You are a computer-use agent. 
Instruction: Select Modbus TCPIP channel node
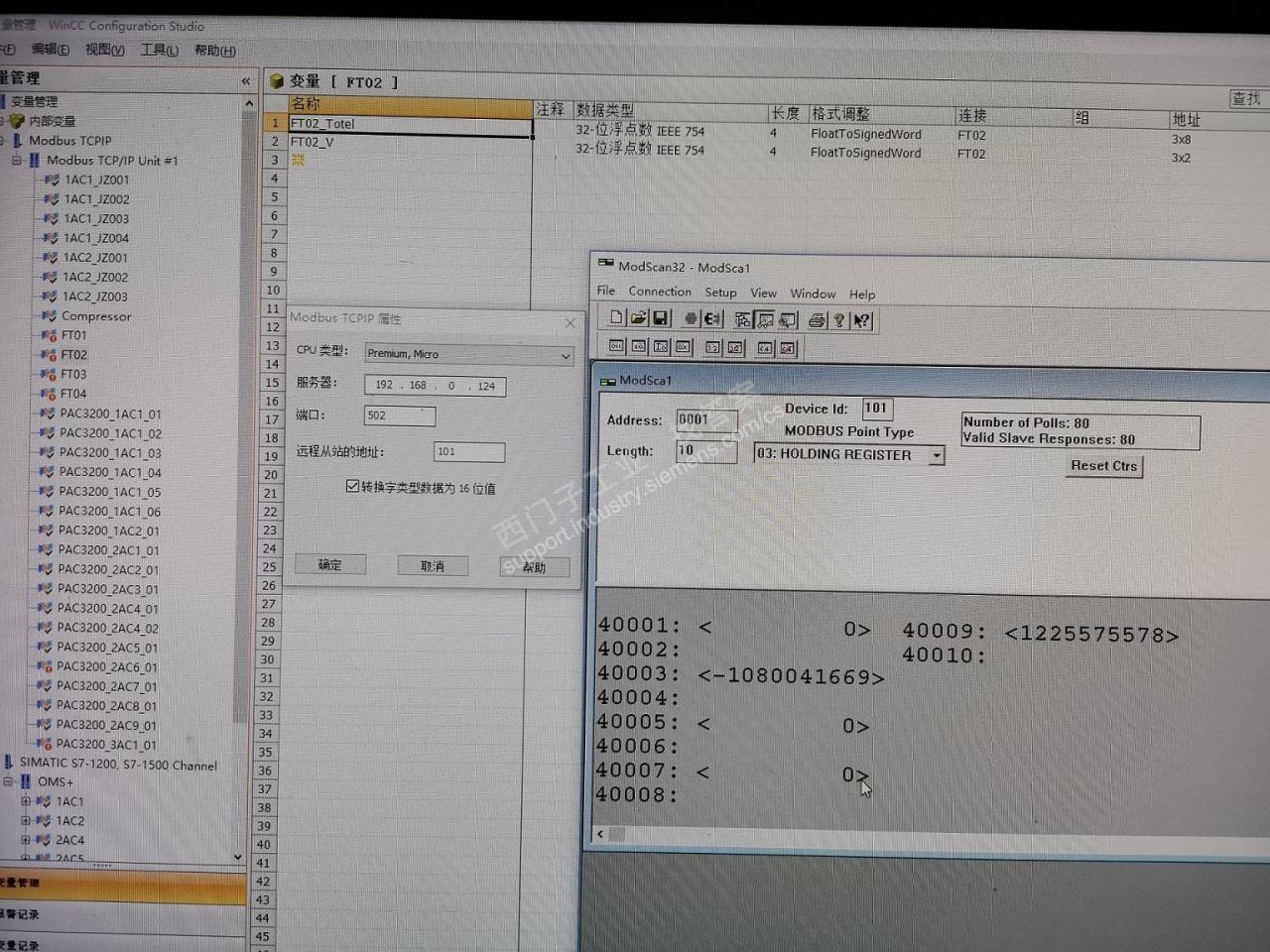pos(69,140)
